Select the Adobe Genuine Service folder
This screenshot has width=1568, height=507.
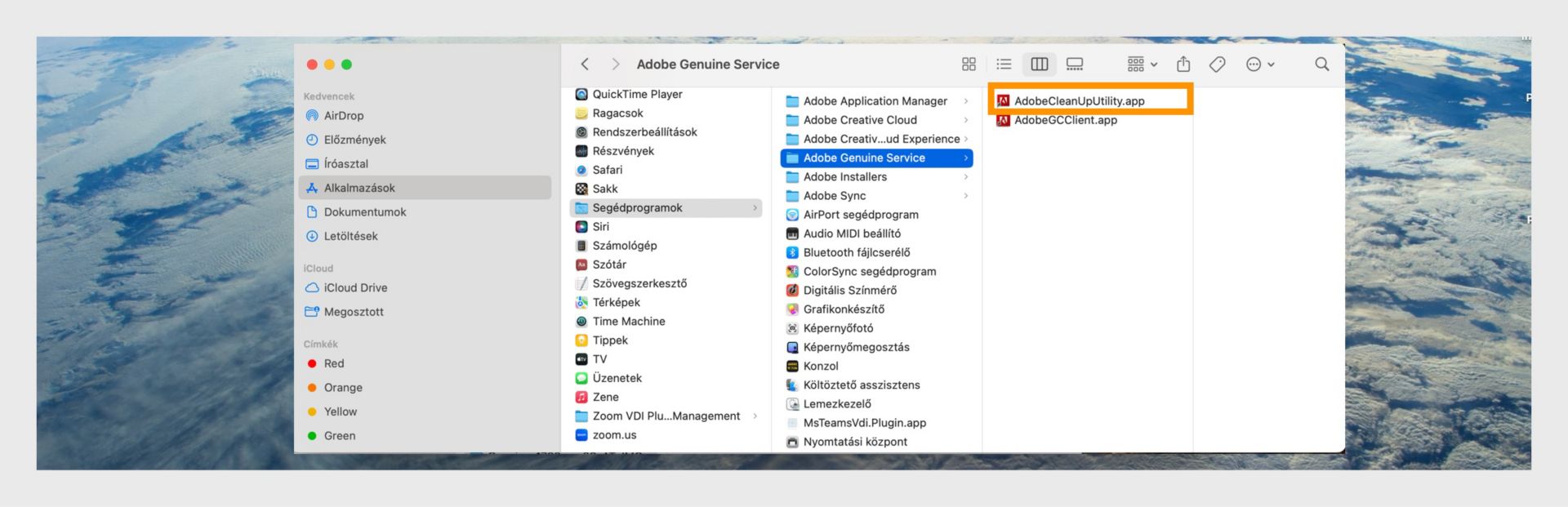tap(877, 158)
